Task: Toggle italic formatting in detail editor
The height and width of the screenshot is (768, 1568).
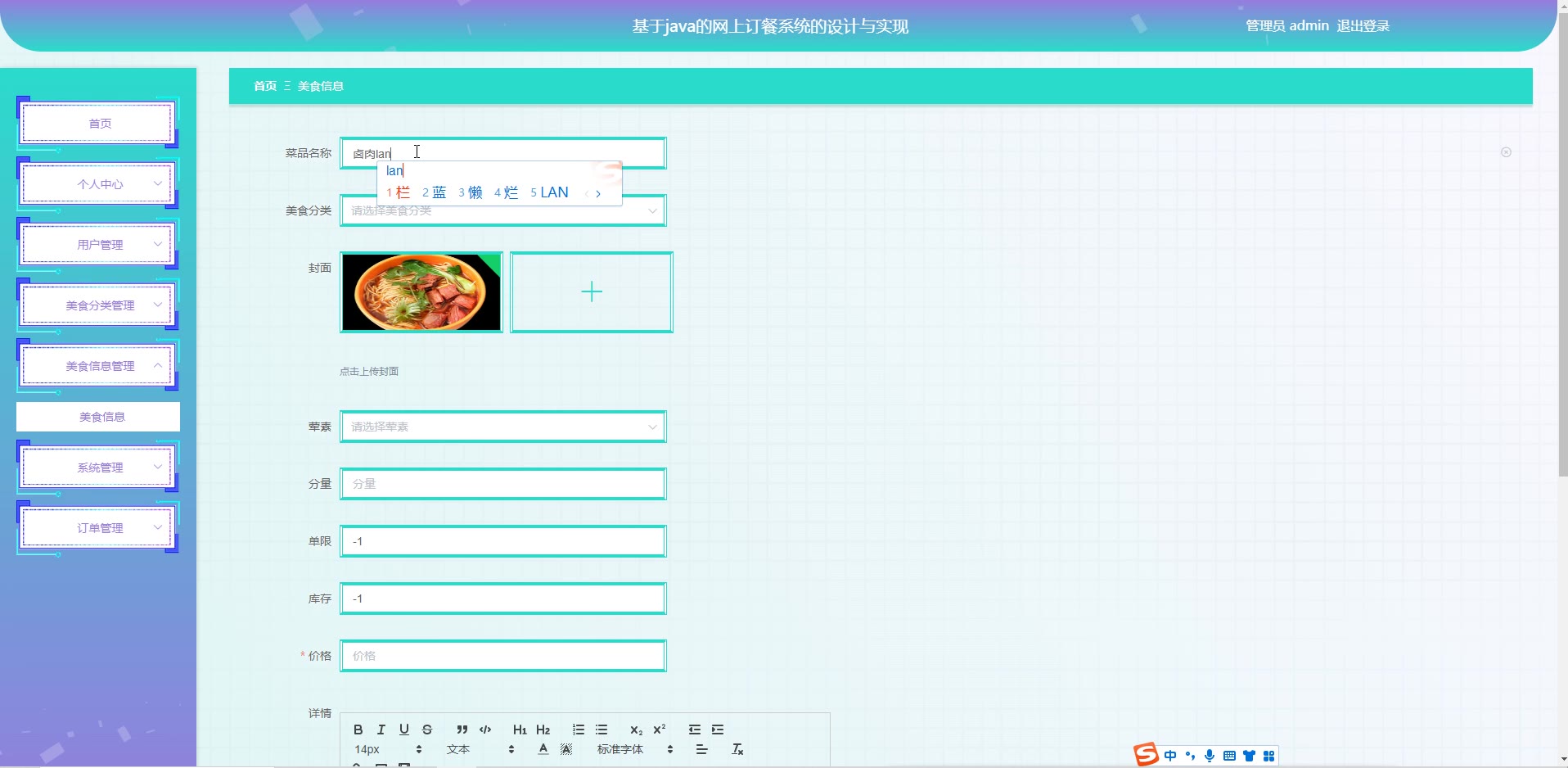Action: coord(381,730)
